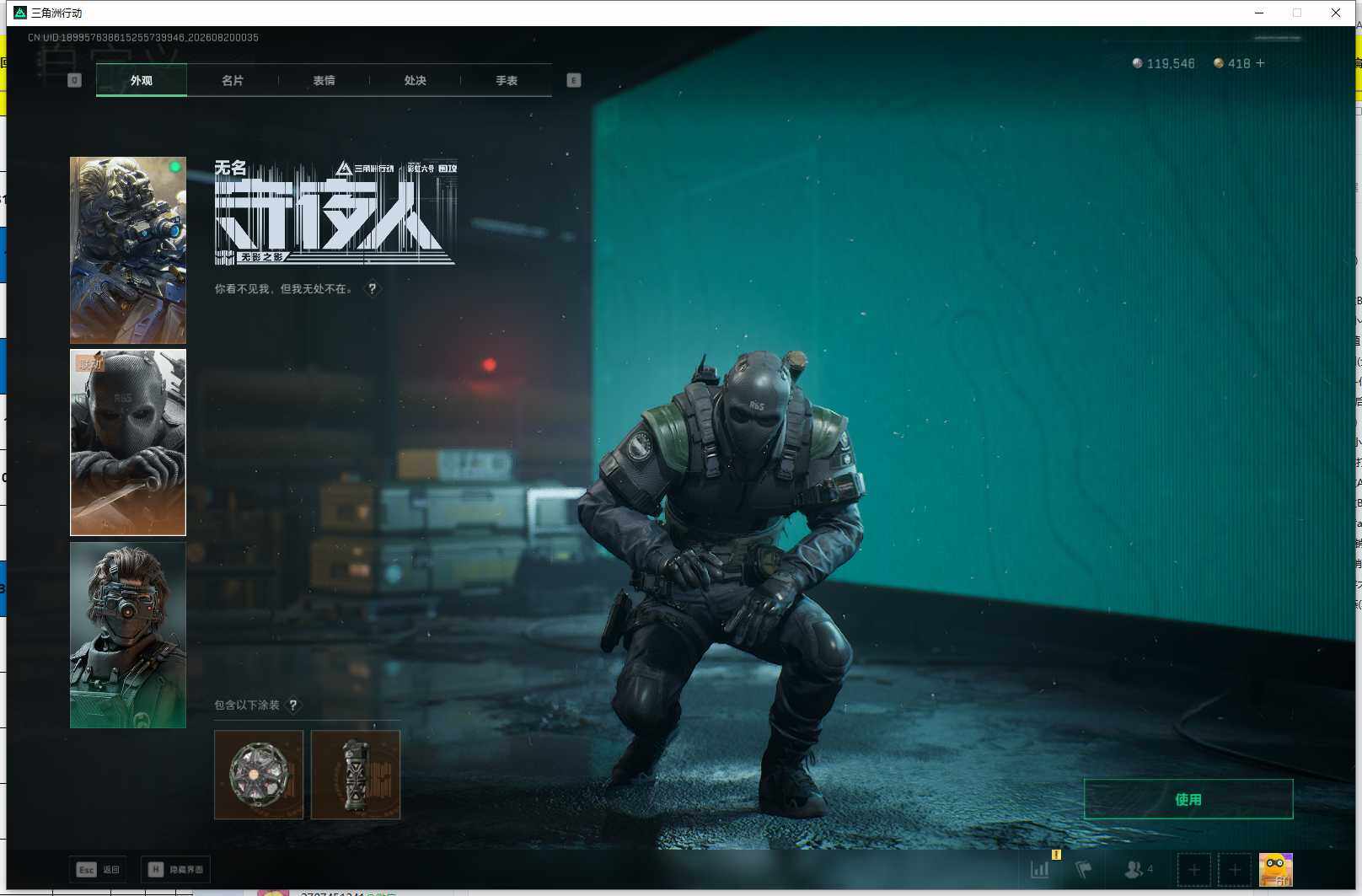Open the 手表 tab

click(x=507, y=80)
